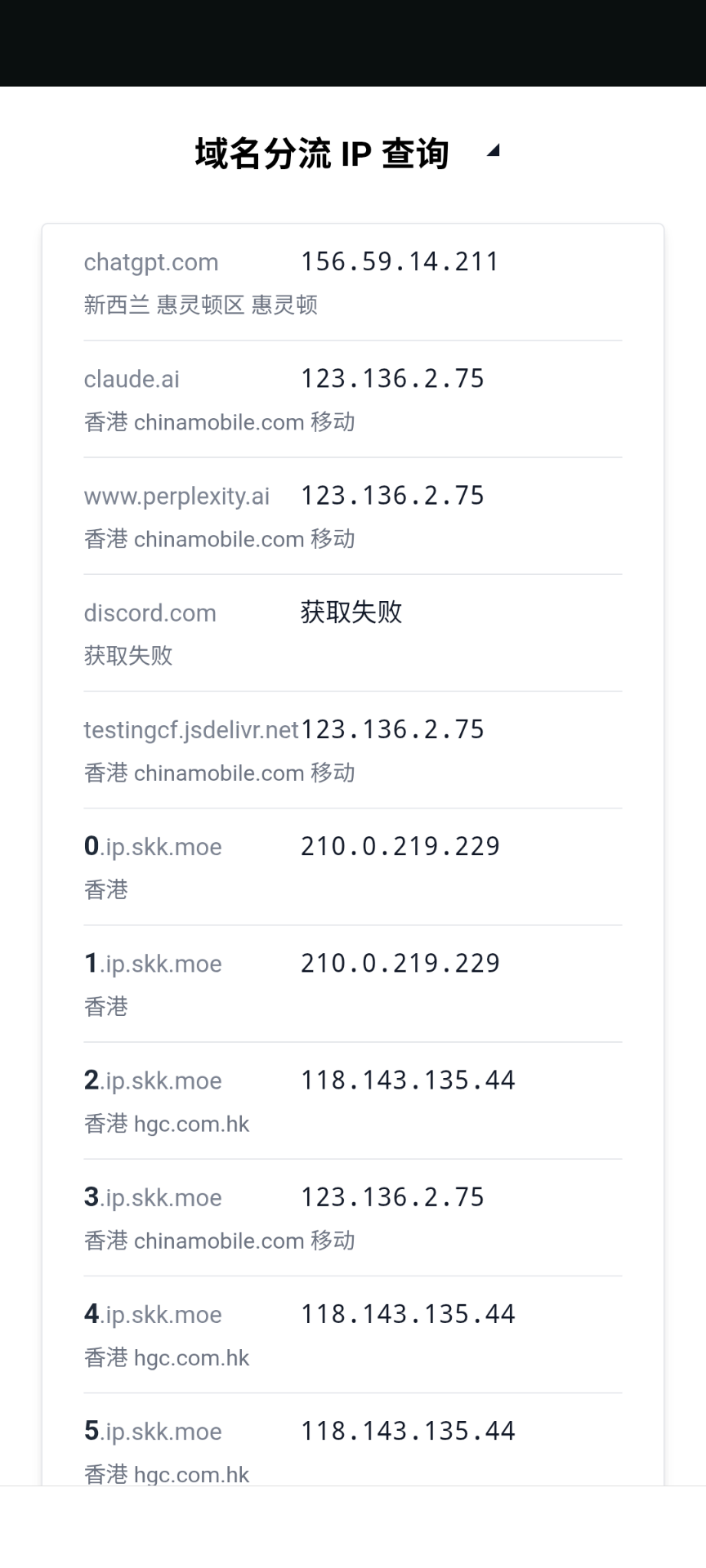
Task: Tap the IP address beside 0.ip.skk.moe
Action: [400, 846]
